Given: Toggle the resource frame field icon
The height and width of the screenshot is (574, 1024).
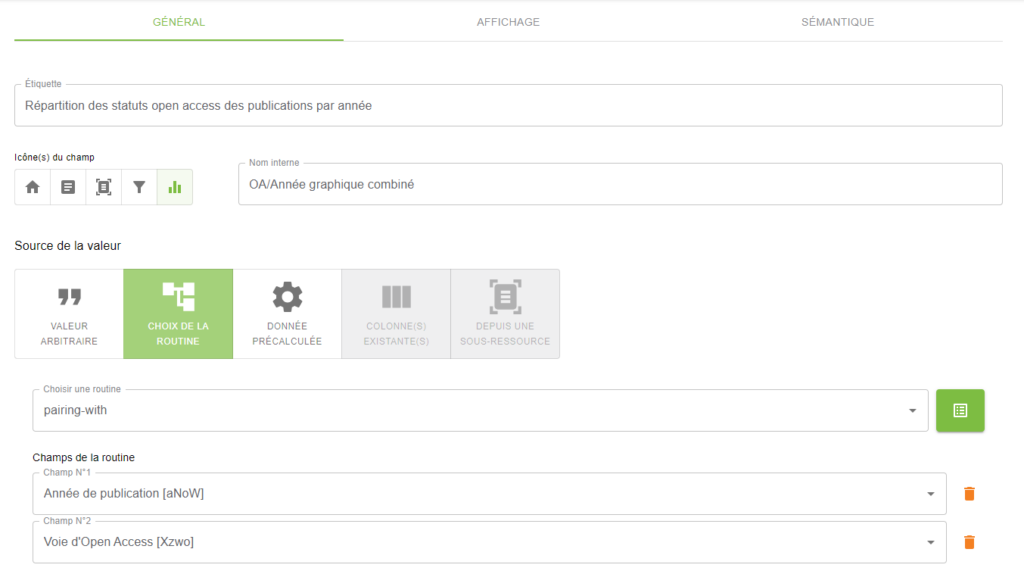Looking at the screenshot, I should [x=103, y=187].
